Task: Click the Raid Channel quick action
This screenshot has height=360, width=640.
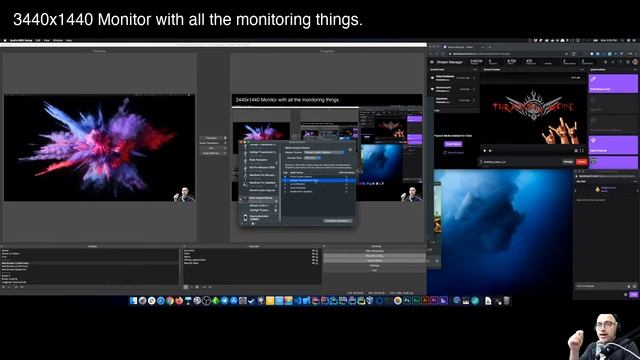Action: point(613,145)
